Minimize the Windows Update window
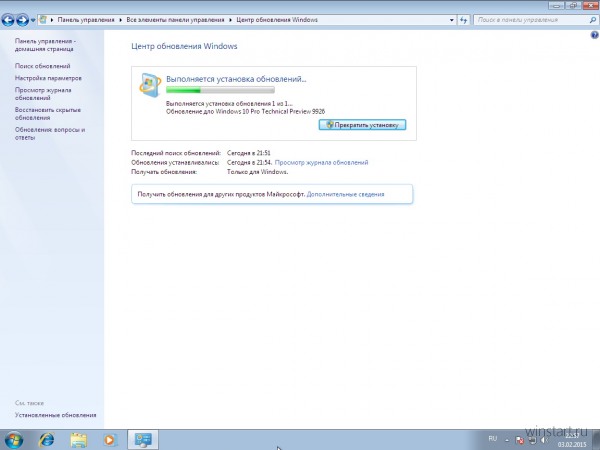This screenshot has height=450, width=600. [x=556, y=5]
